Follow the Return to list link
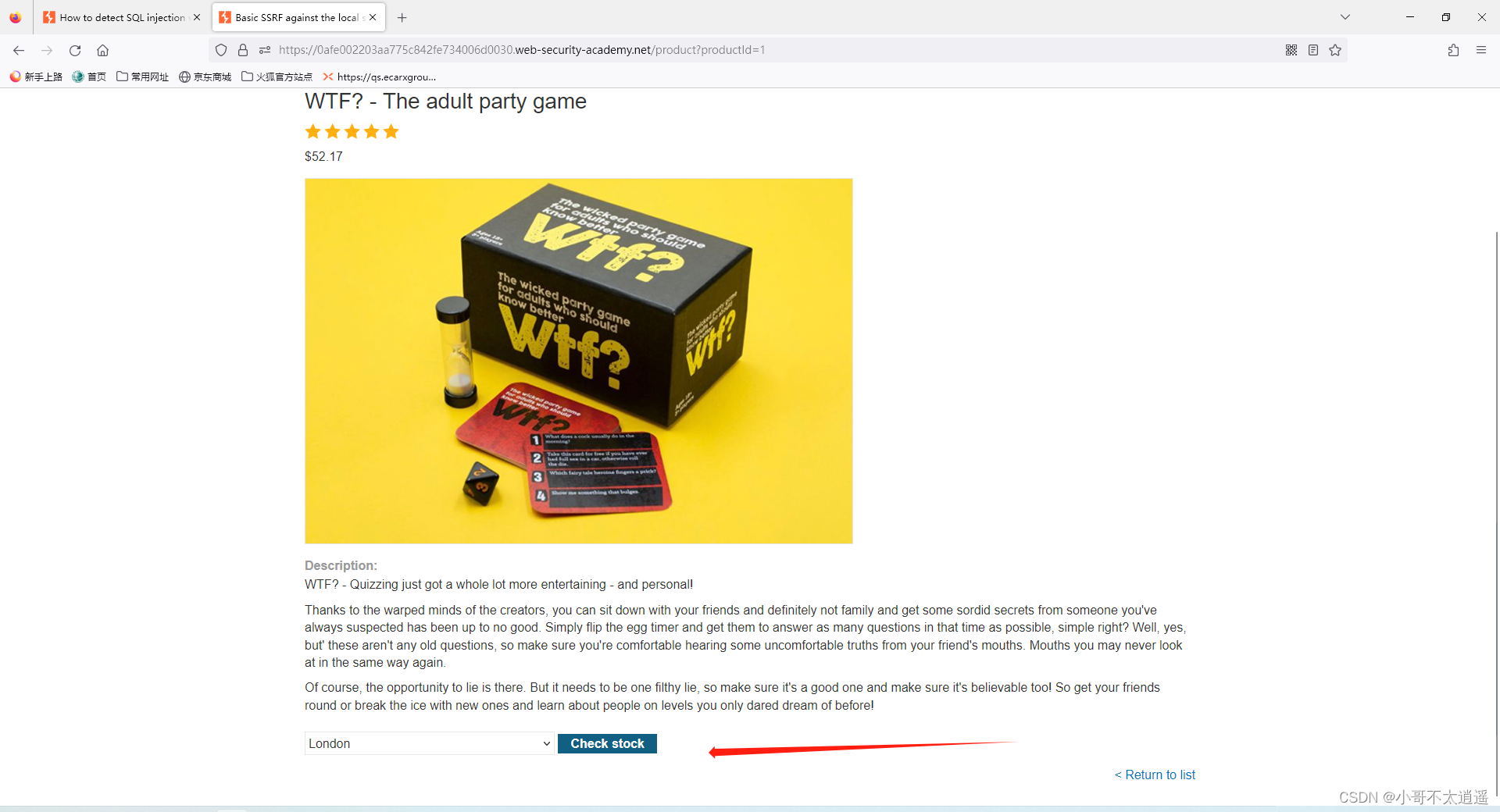1500x812 pixels. tap(1155, 775)
